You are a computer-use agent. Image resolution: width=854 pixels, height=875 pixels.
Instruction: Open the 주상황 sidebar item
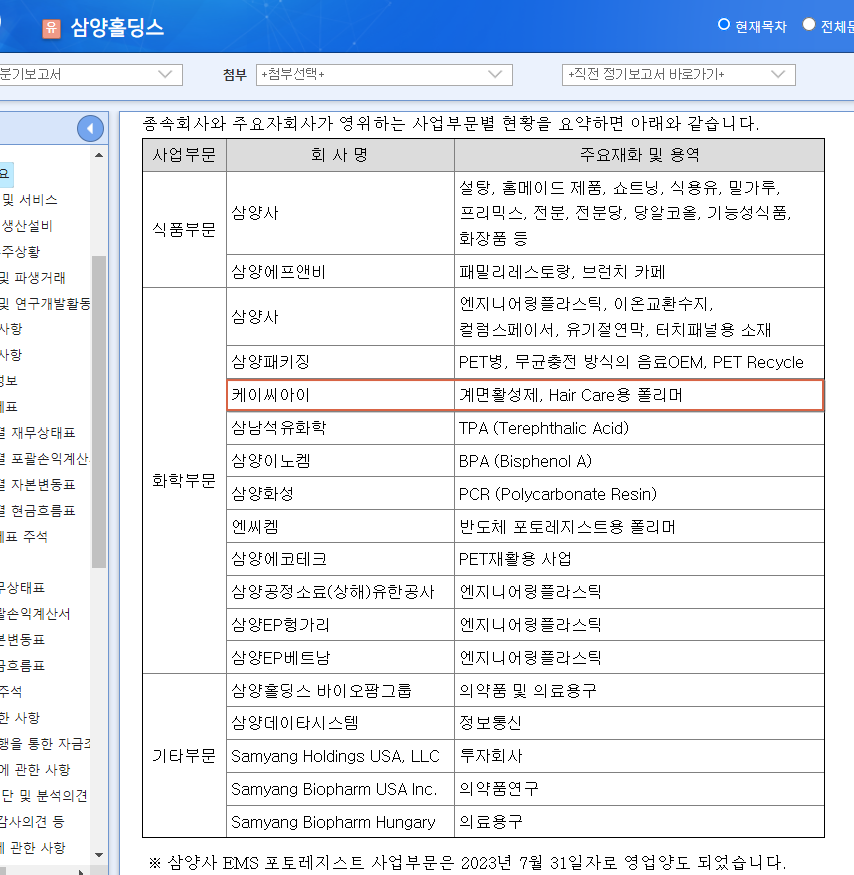(20, 252)
